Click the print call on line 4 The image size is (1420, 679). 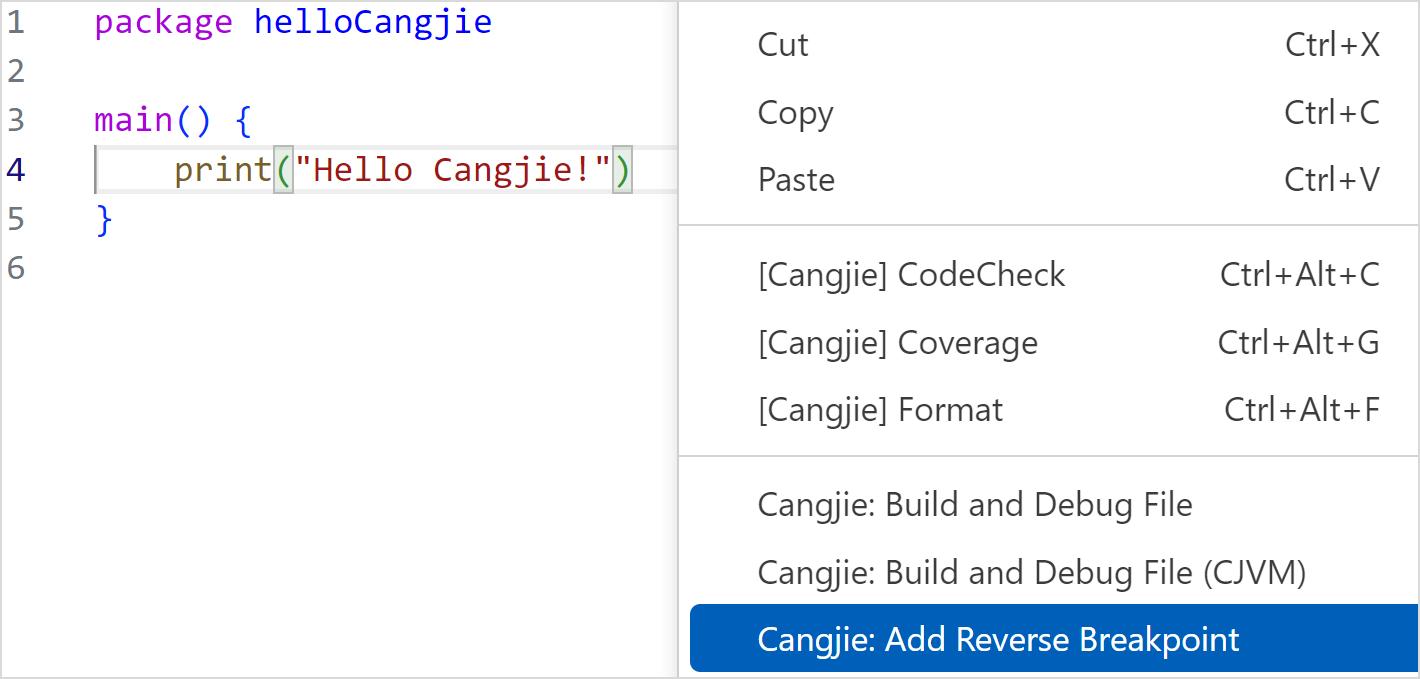tap(222, 170)
